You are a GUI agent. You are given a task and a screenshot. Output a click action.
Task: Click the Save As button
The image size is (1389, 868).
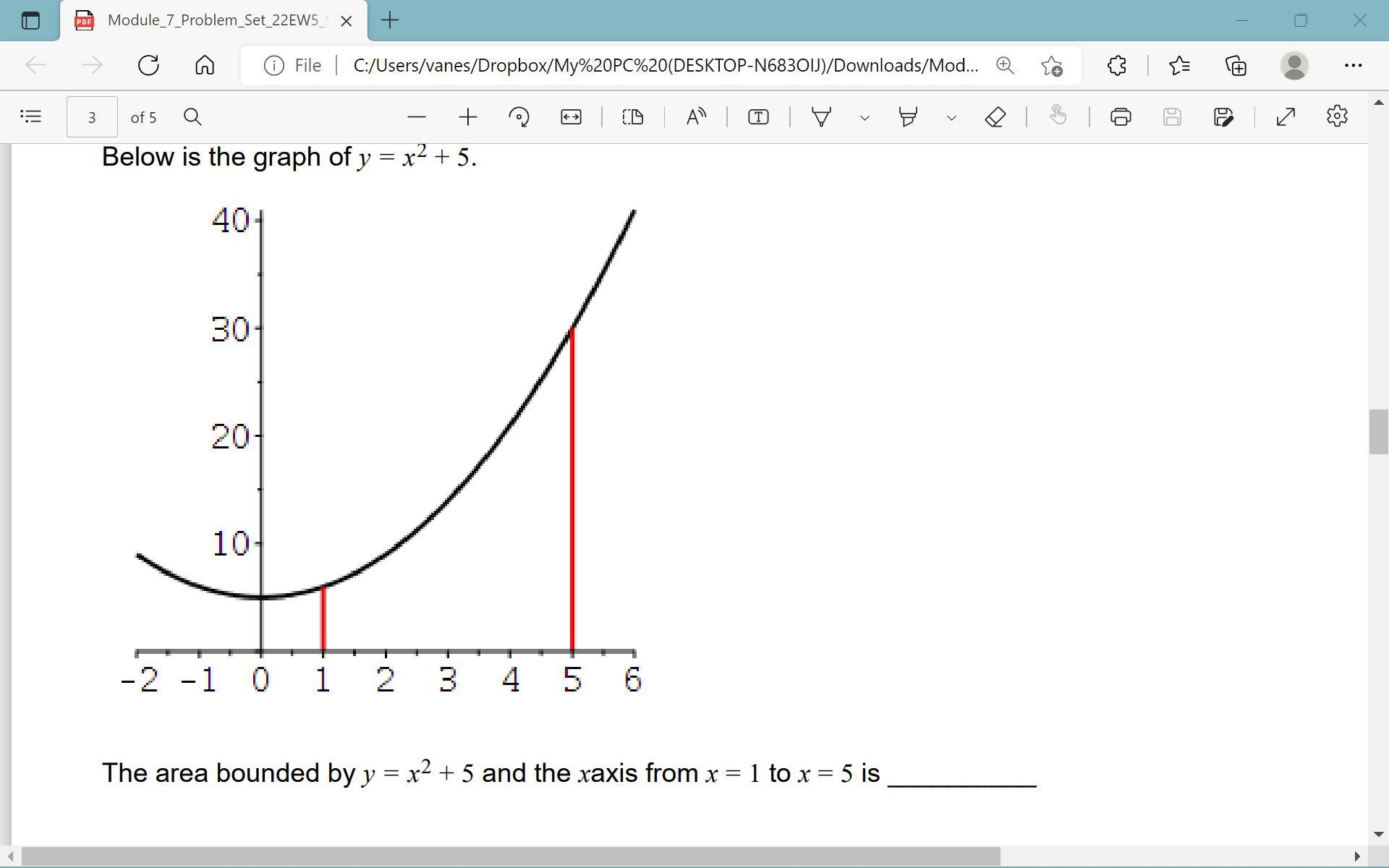coord(1223,116)
